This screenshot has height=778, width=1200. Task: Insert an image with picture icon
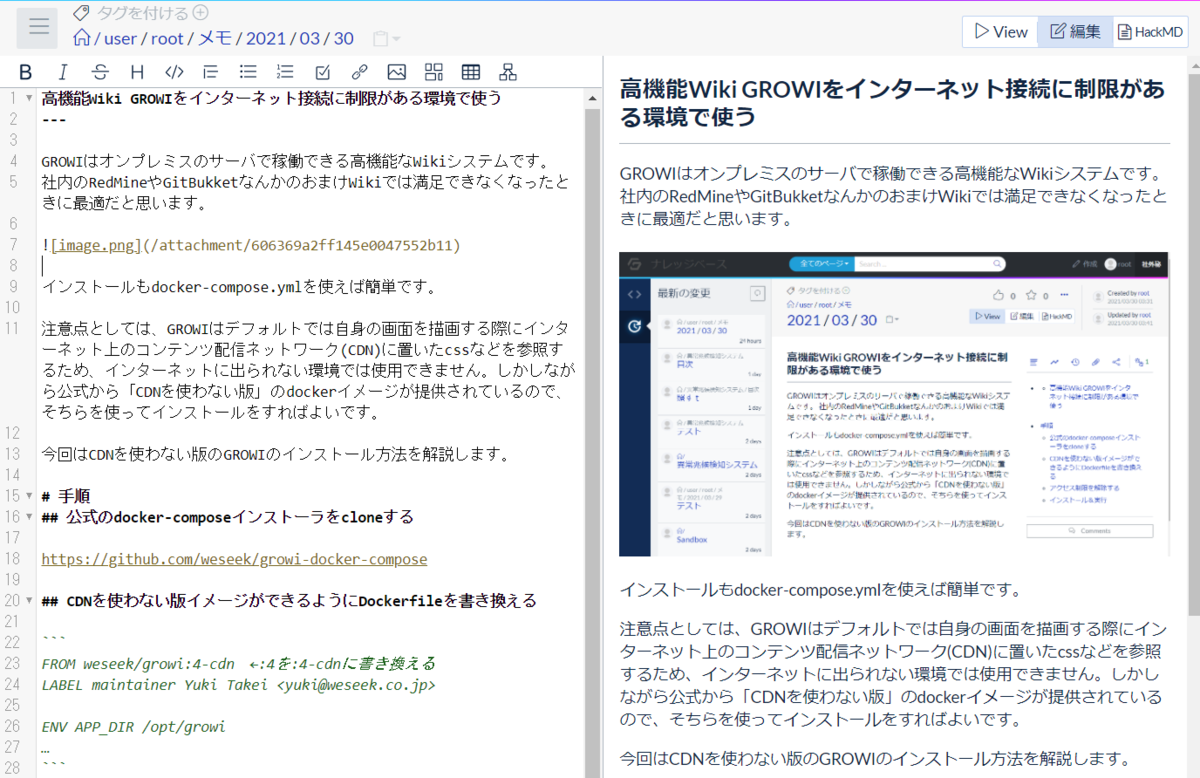(397, 72)
